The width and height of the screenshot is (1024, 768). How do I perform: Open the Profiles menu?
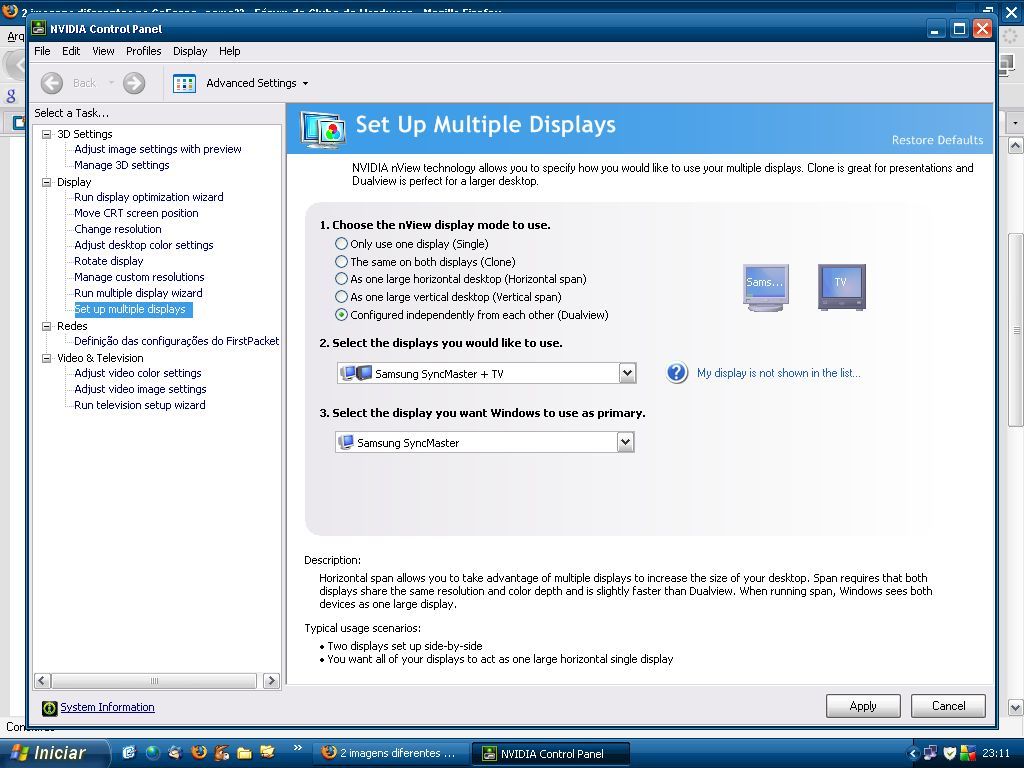(143, 51)
